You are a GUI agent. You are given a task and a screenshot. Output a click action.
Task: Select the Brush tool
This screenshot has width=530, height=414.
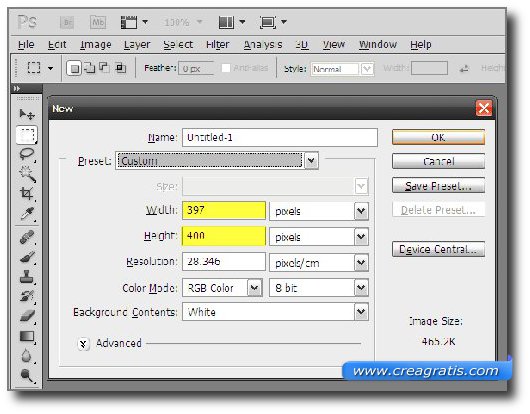27,257
